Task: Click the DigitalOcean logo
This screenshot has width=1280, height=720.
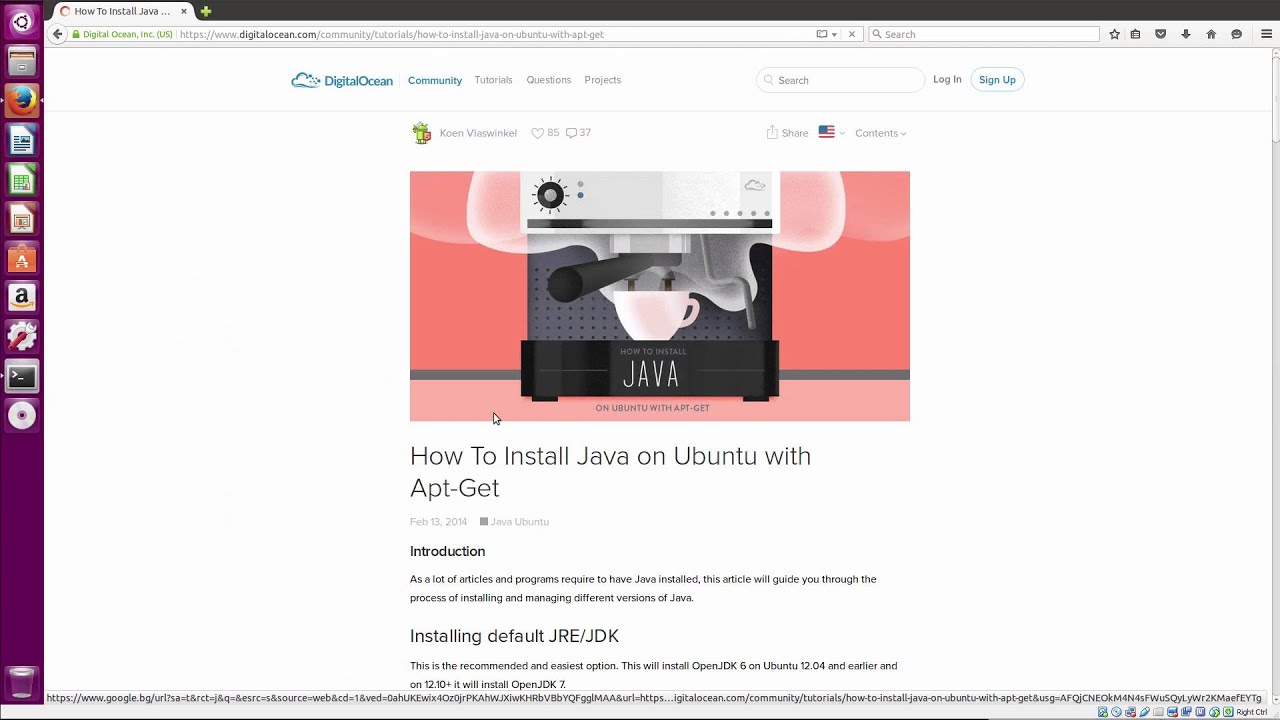Action: [x=342, y=80]
